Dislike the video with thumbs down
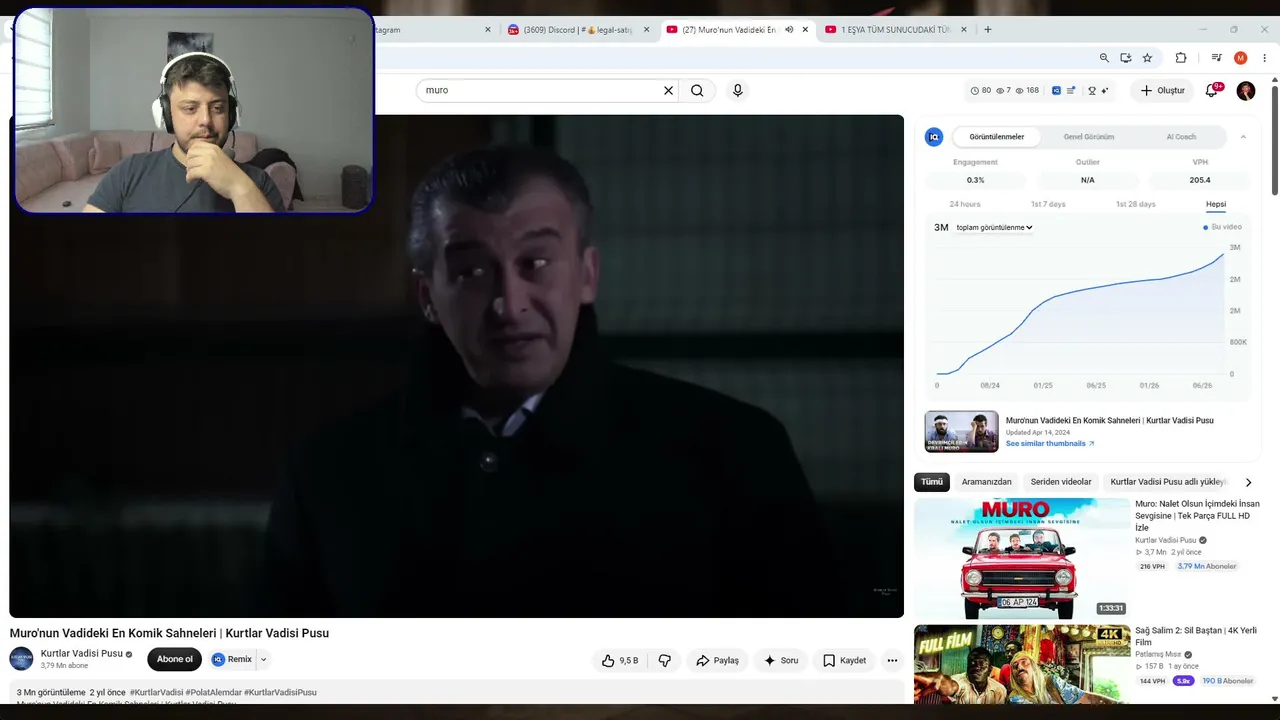The width and height of the screenshot is (1280, 720). (x=664, y=660)
